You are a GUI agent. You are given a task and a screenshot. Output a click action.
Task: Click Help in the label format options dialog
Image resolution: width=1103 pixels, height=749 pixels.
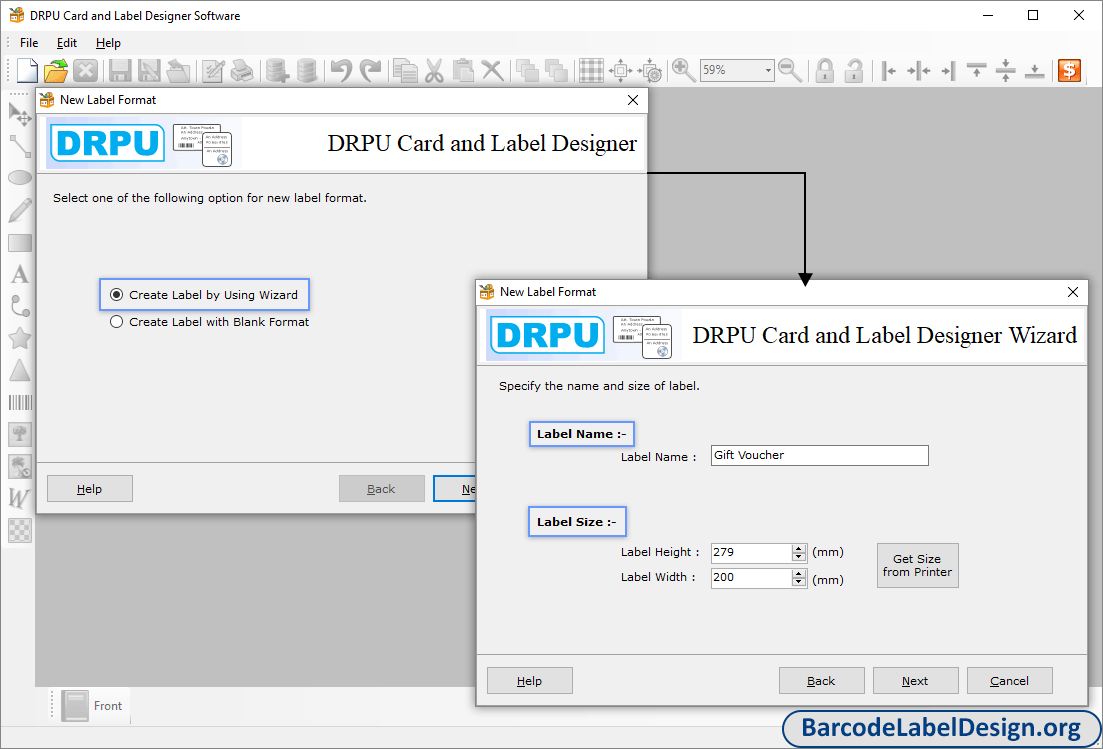point(89,489)
